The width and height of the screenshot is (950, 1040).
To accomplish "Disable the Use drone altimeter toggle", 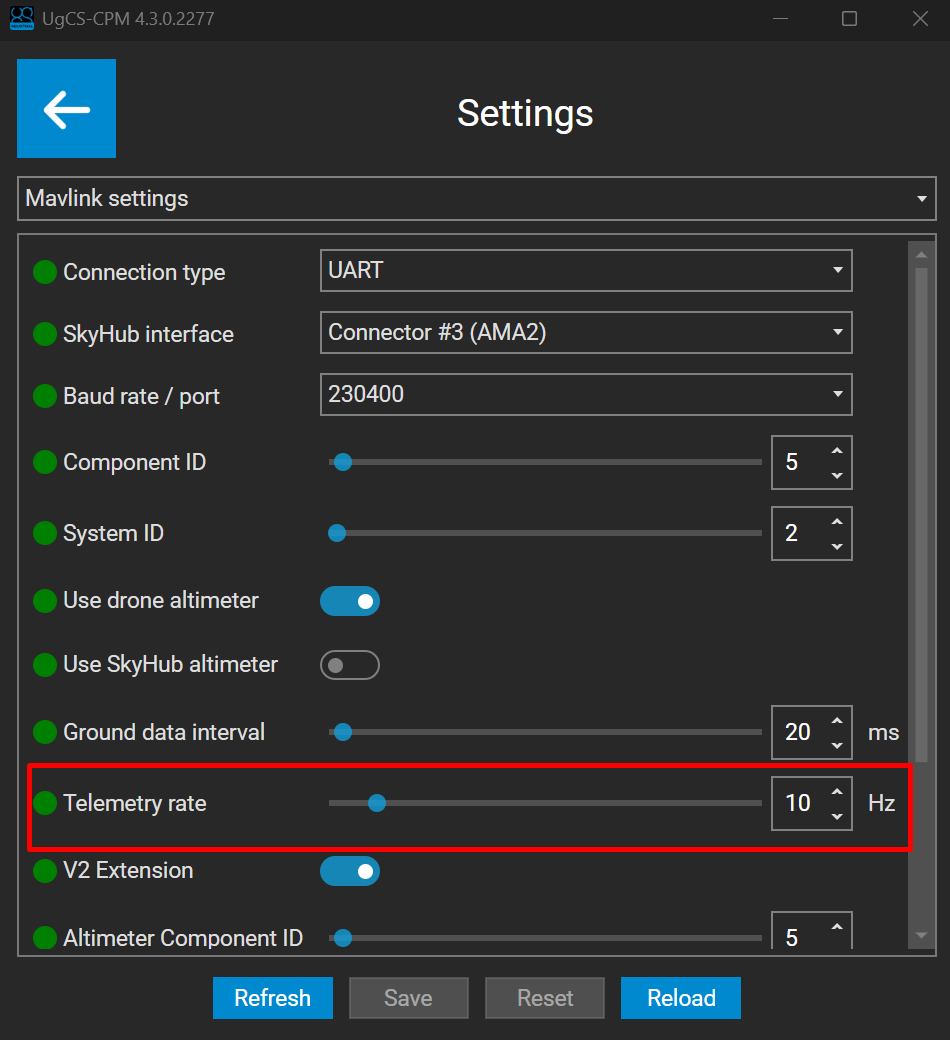I will pyautogui.click(x=350, y=601).
